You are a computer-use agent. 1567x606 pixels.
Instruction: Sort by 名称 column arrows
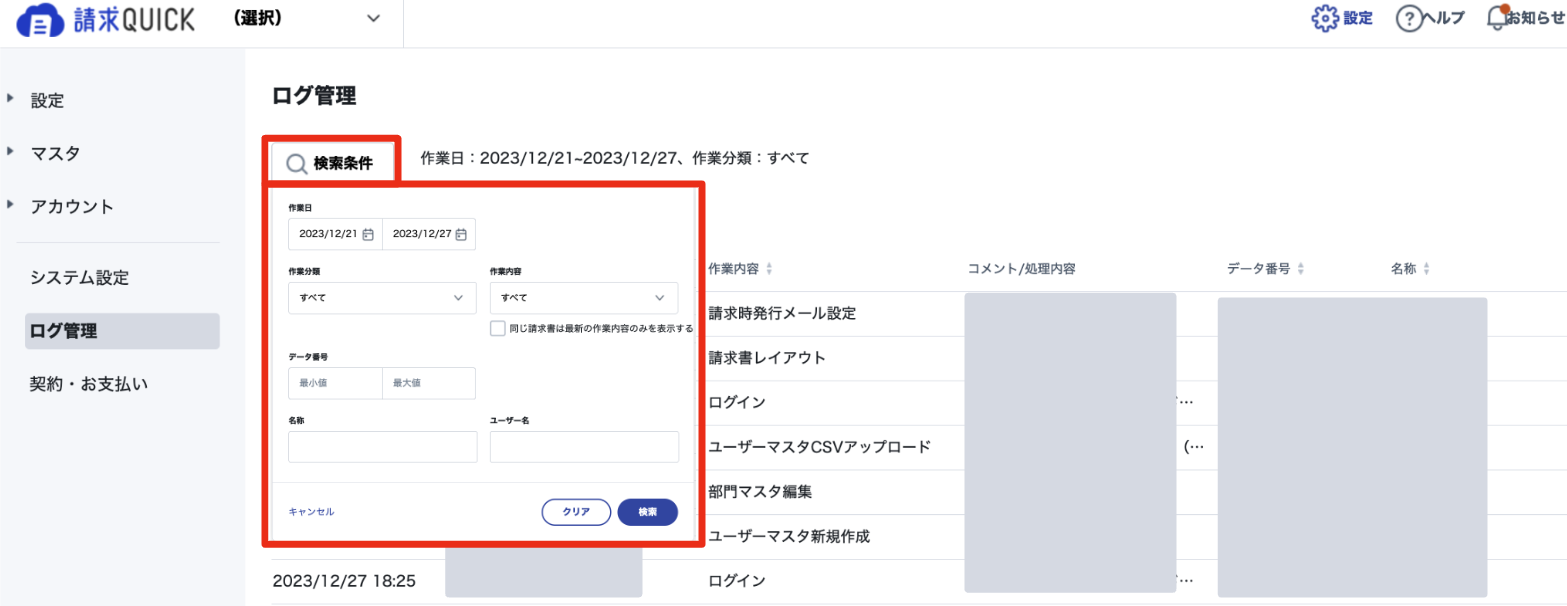[x=1426, y=269]
